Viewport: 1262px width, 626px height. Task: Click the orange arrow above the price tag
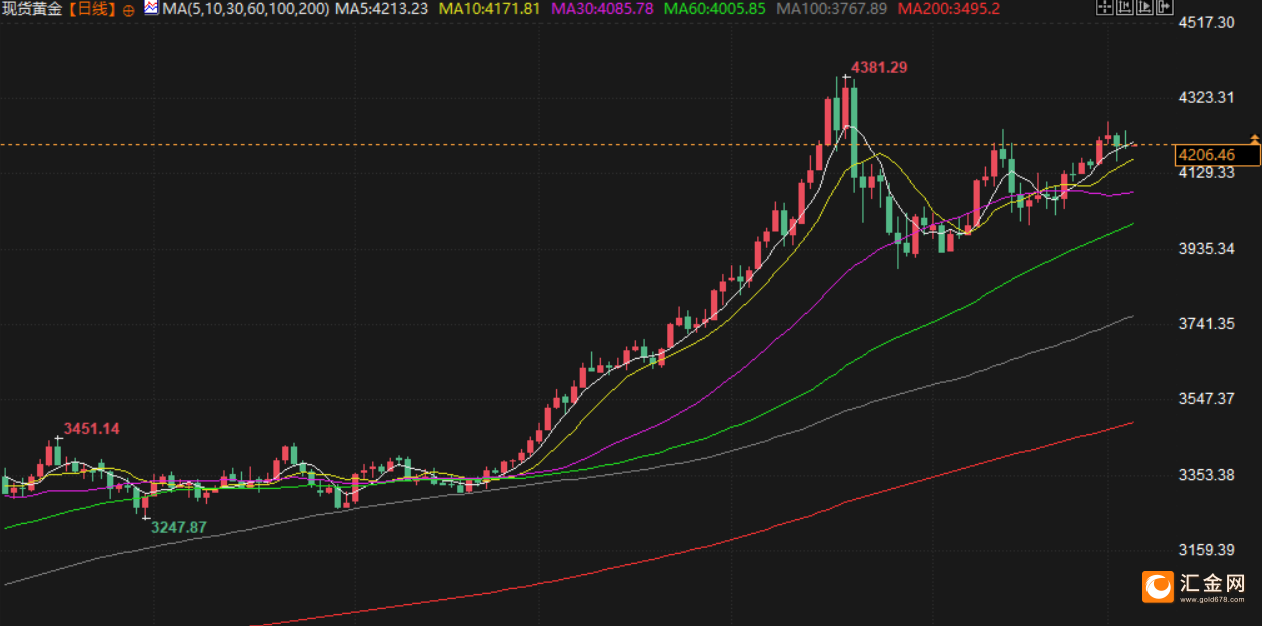click(1254, 139)
